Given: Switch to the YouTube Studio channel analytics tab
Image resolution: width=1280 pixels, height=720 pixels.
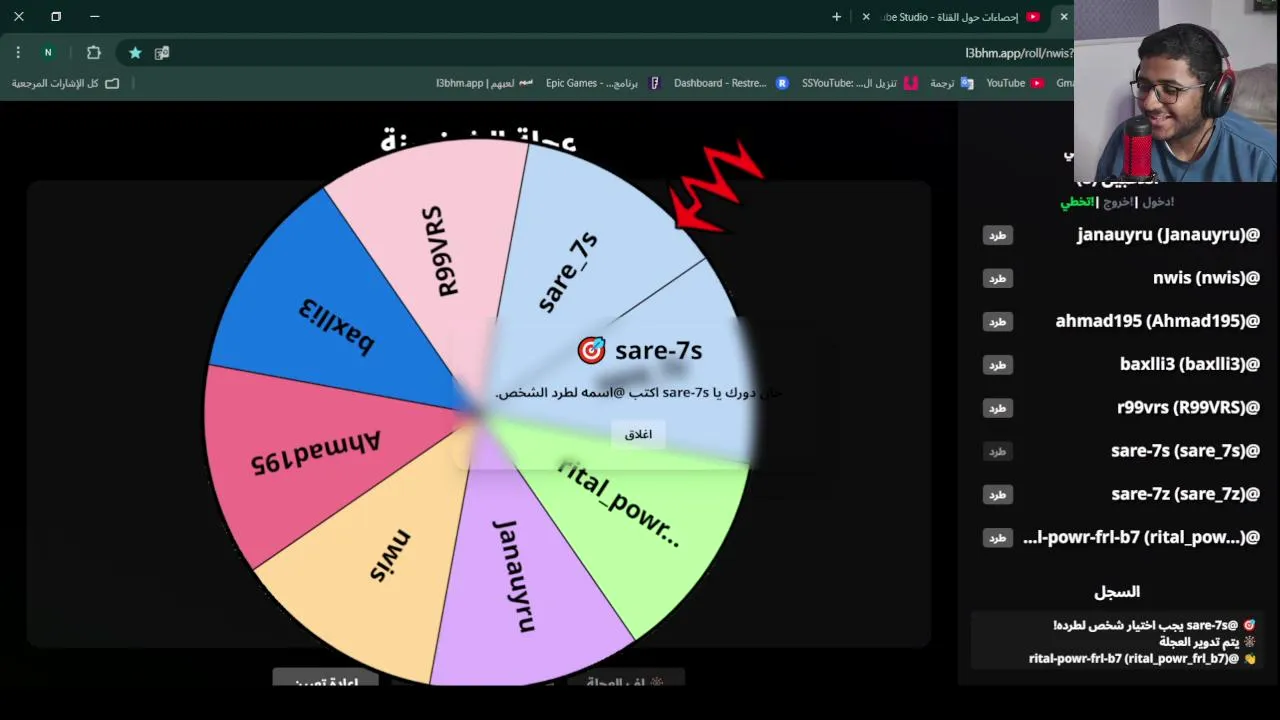Looking at the screenshot, I should click(x=958, y=17).
